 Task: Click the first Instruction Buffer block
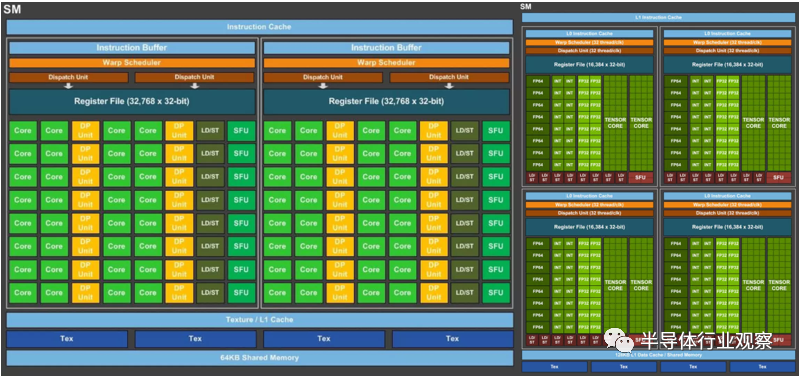pos(132,48)
